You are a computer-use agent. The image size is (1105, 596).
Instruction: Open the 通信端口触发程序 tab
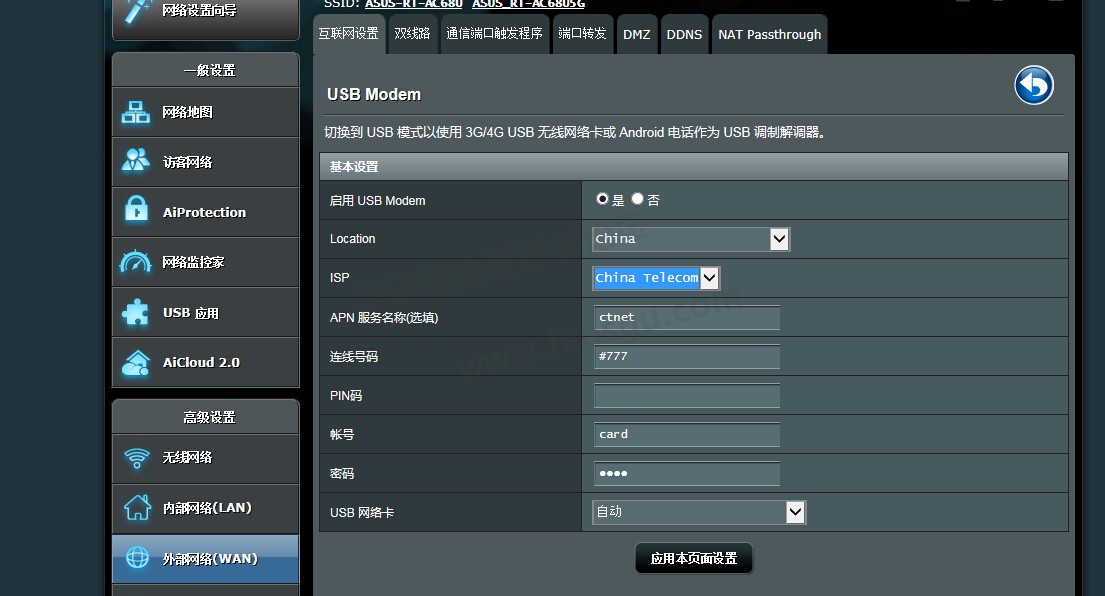(x=494, y=34)
